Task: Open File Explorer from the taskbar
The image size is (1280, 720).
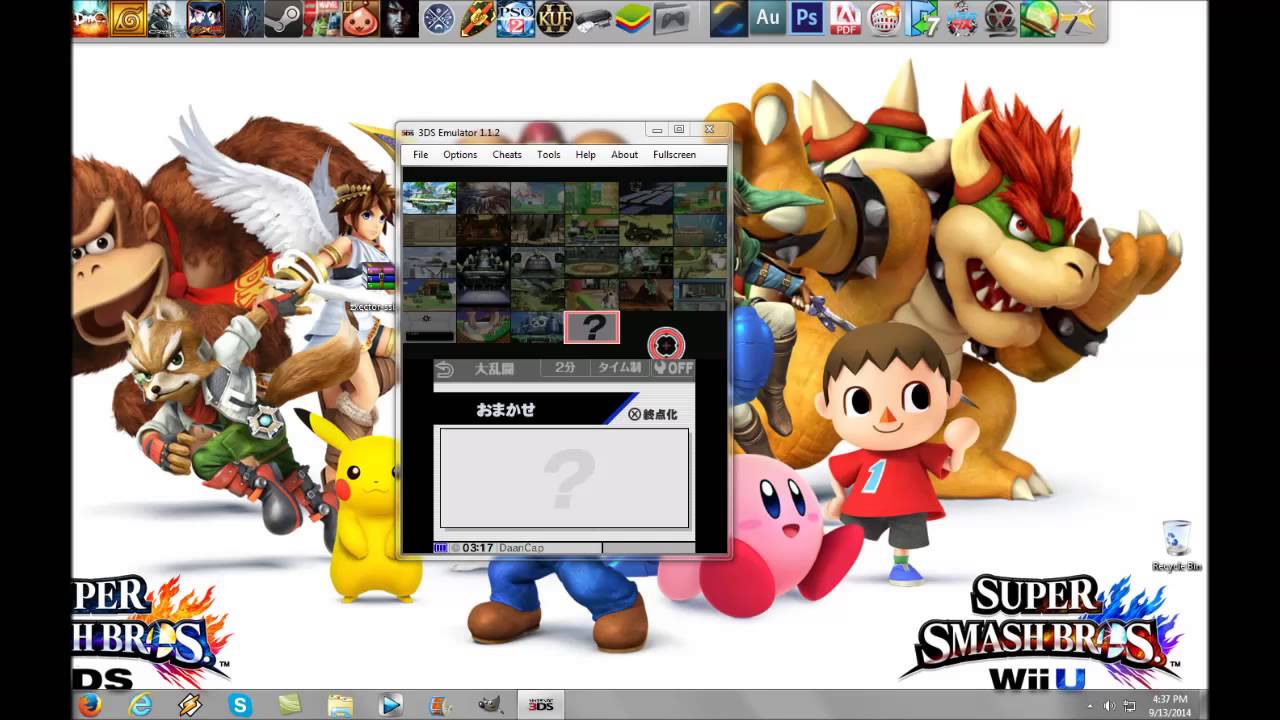Action: click(340, 705)
